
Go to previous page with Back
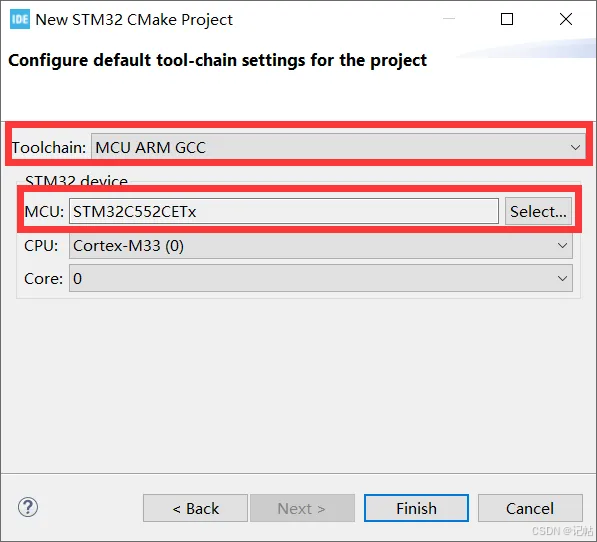(x=195, y=508)
